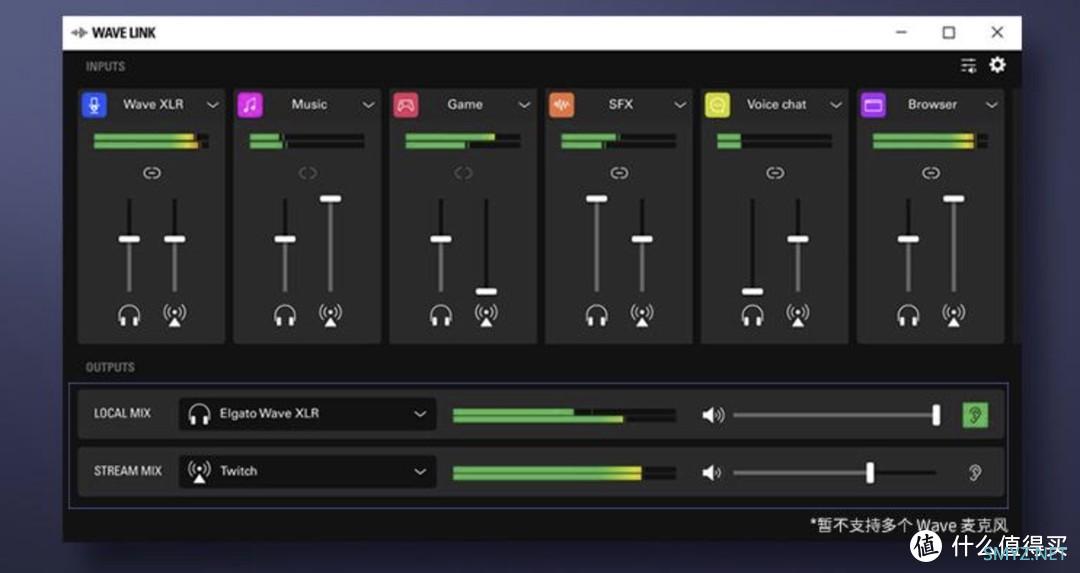Expand the Game channel dropdown
The image size is (1080, 573).
pyautogui.click(x=524, y=105)
